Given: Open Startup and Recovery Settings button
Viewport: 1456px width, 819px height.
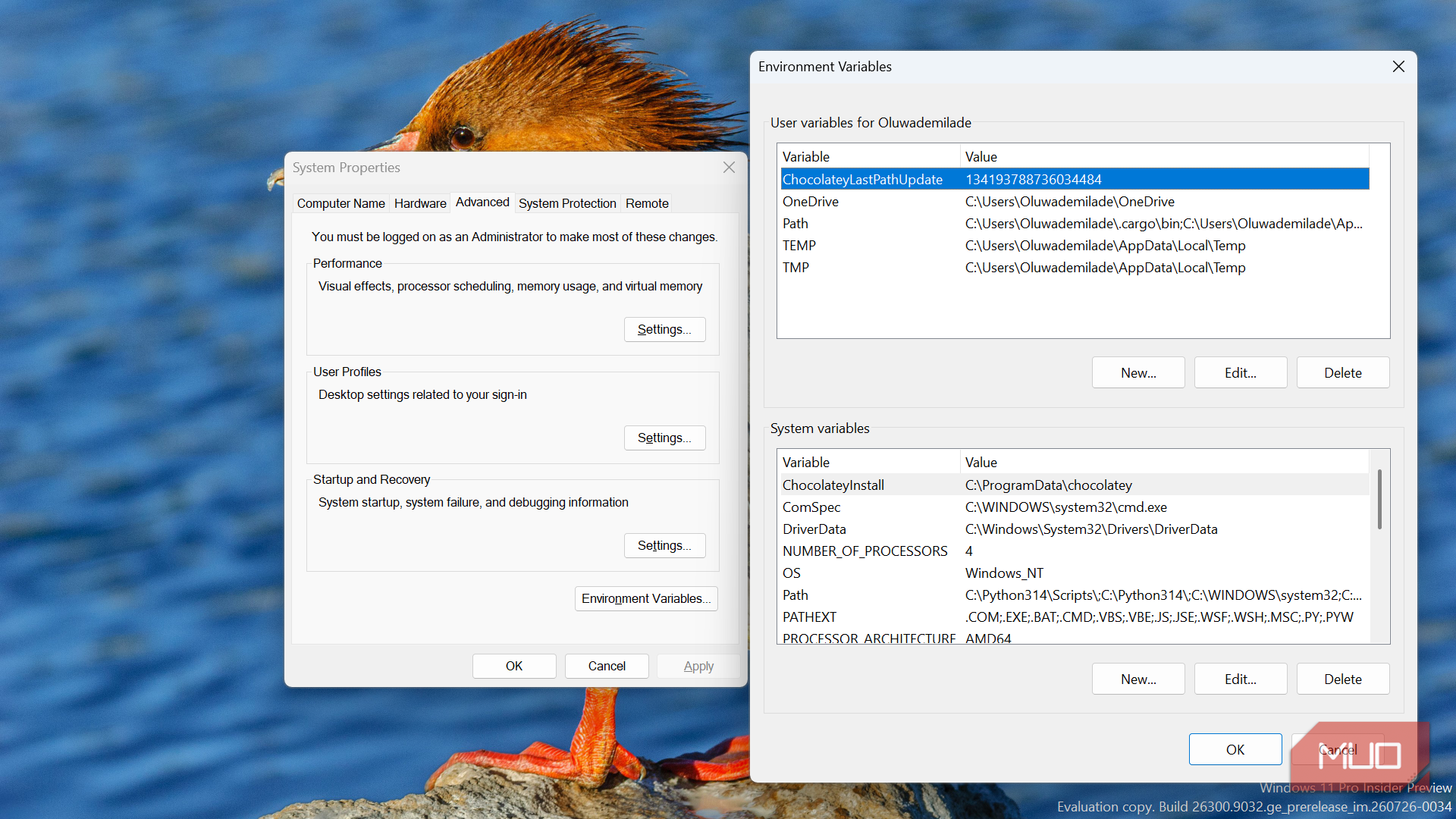Looking at the screenshot, I should 664,546.
